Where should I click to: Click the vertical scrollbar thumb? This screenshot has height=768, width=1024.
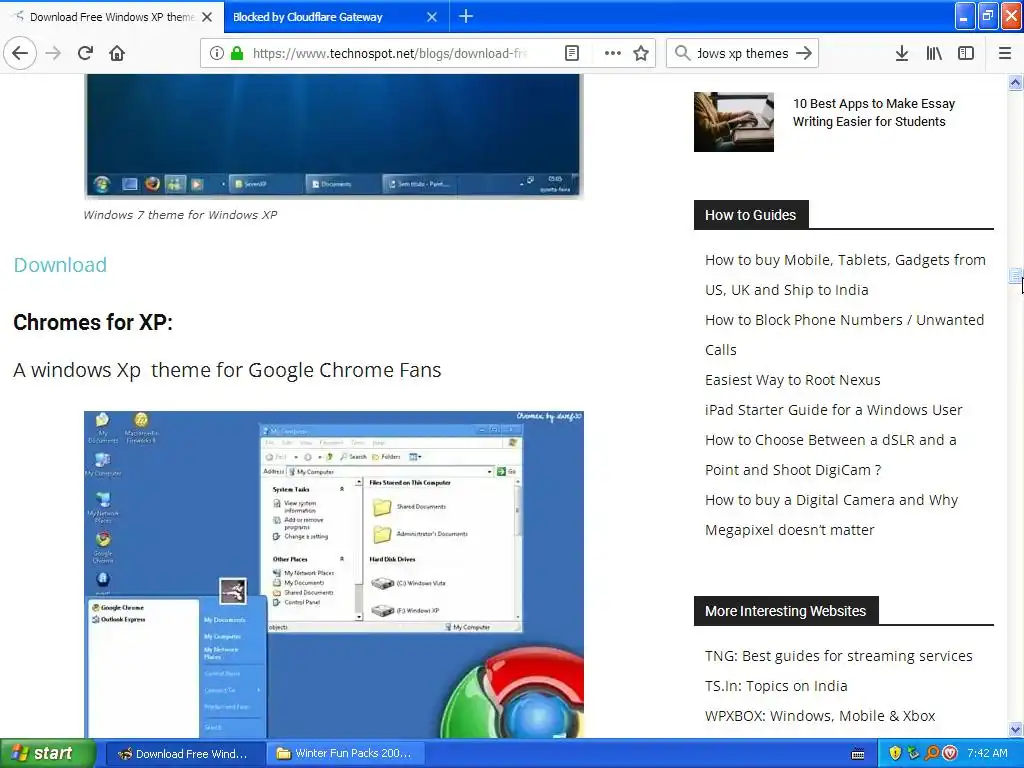pyautogui.click(x=1016, y=276)
